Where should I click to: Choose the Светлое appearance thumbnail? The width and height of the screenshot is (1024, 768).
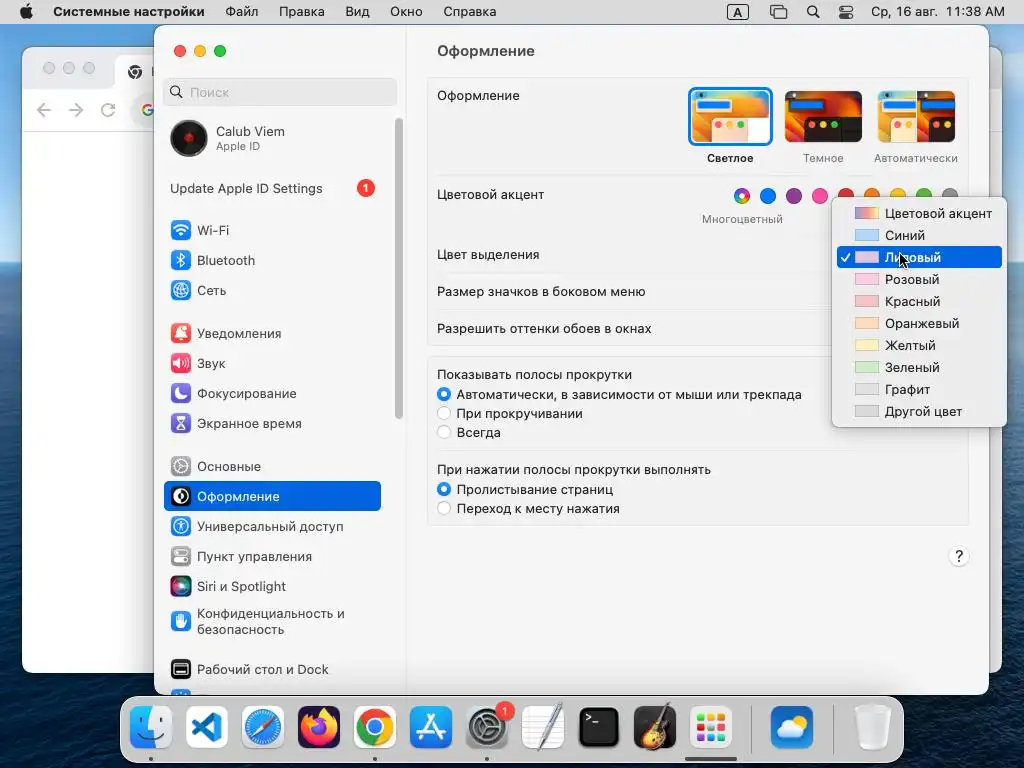[730, 116]
